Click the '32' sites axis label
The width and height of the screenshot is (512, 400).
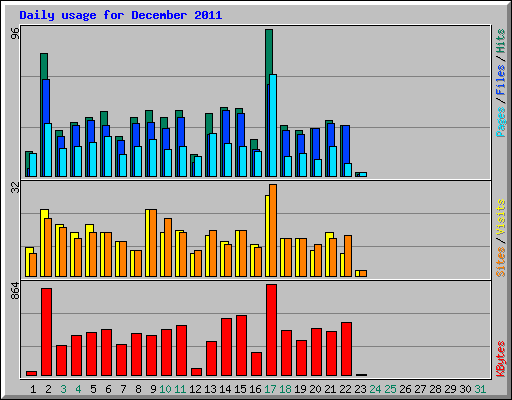(15, 188)
